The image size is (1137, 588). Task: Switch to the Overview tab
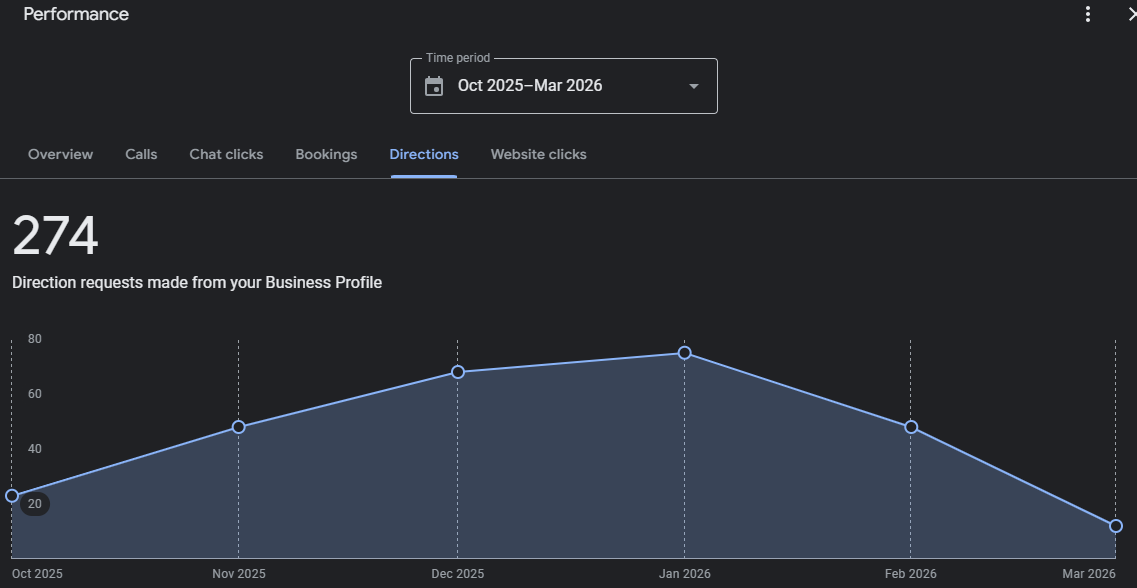point(60,154)
